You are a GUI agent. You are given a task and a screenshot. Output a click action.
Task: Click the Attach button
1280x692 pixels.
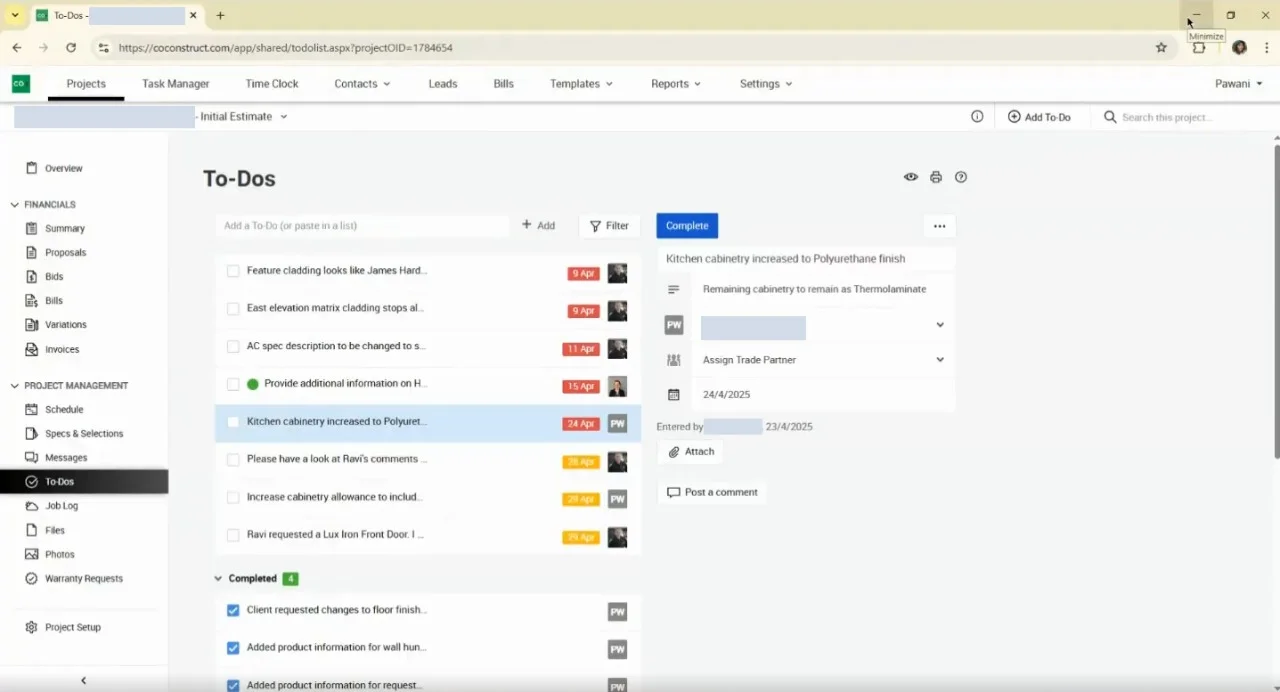[691, 452]
